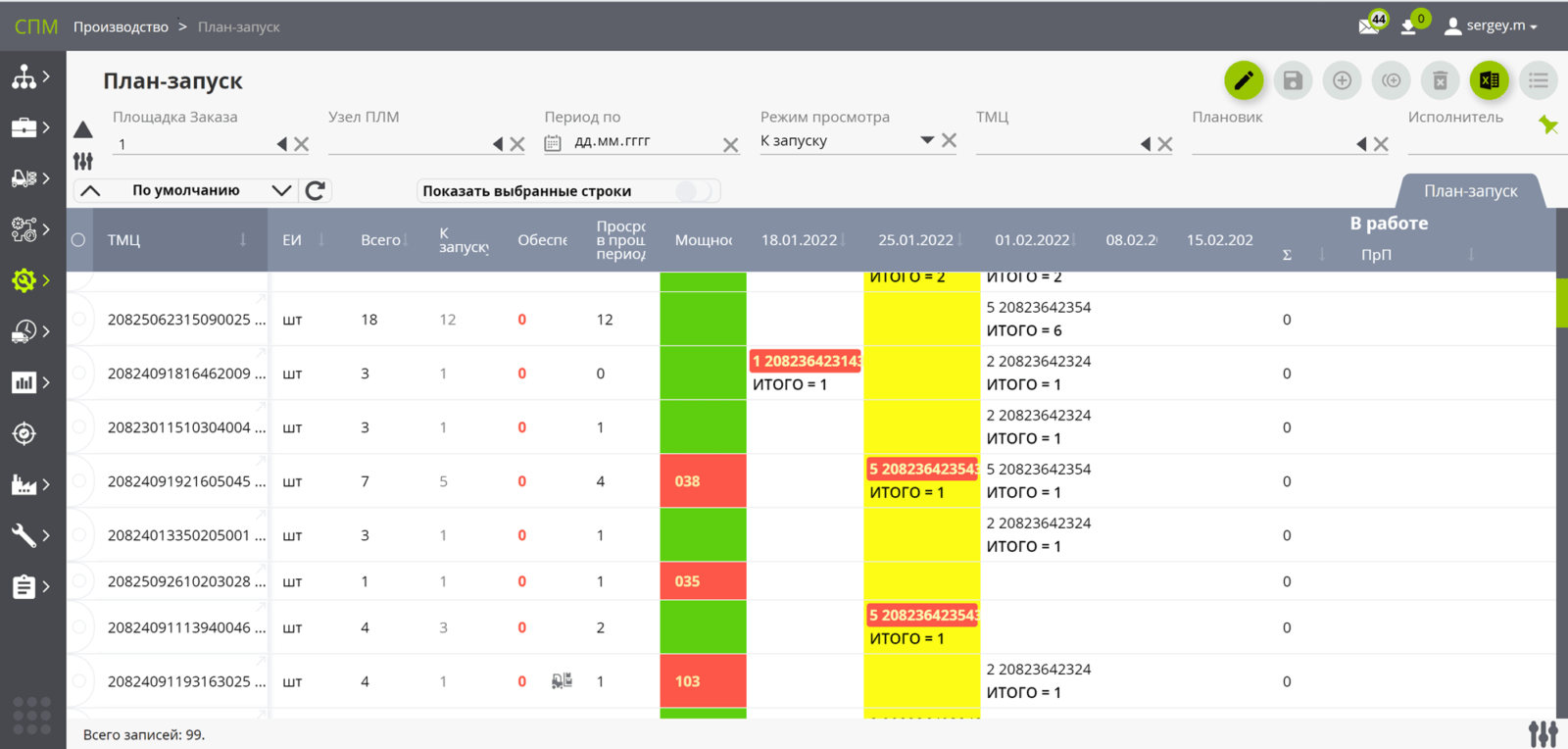
Task: Toggle the select-all circle in table header
Action: pos(78,240)
